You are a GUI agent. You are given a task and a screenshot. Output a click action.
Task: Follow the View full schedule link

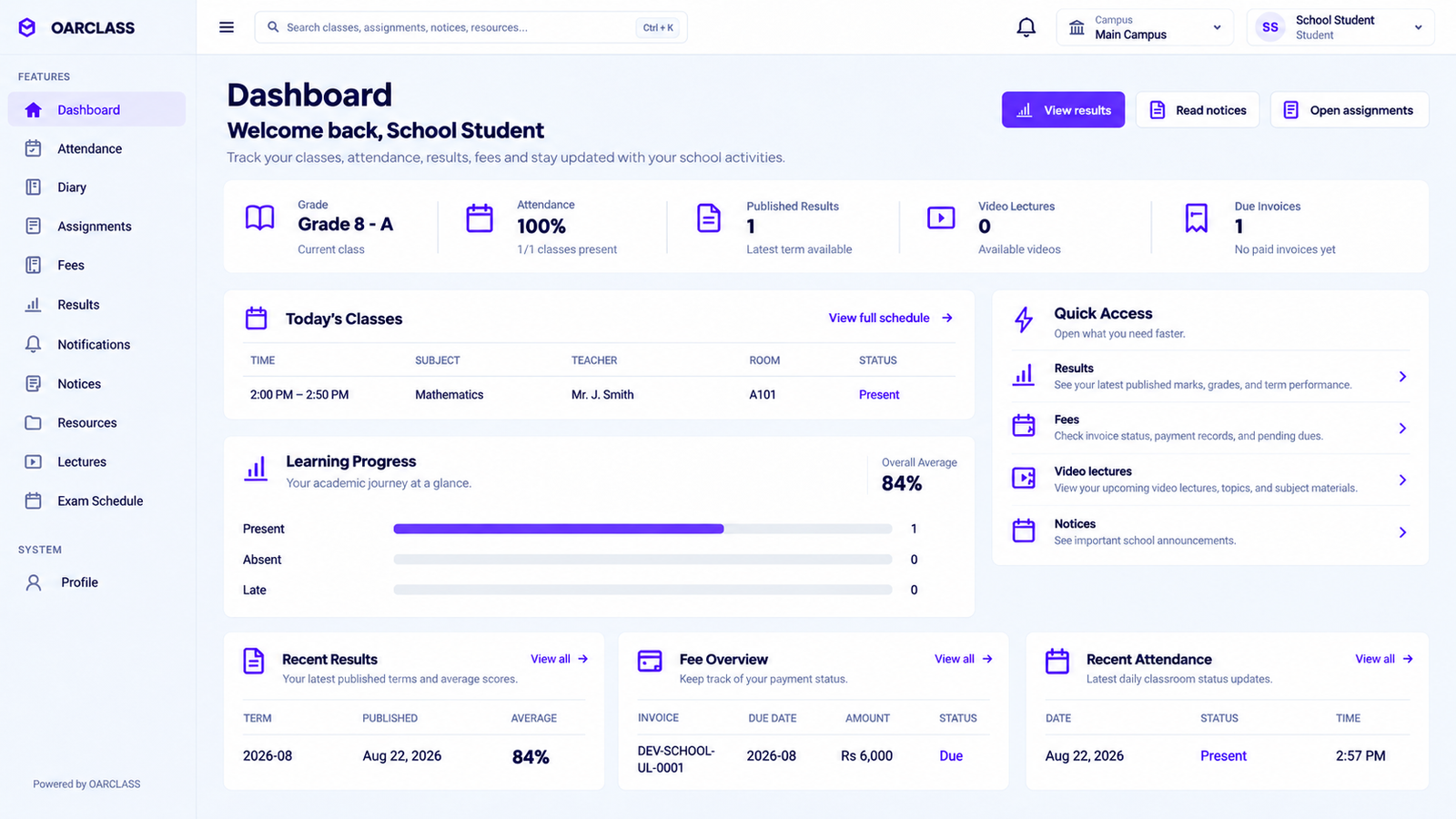[890, 318]
